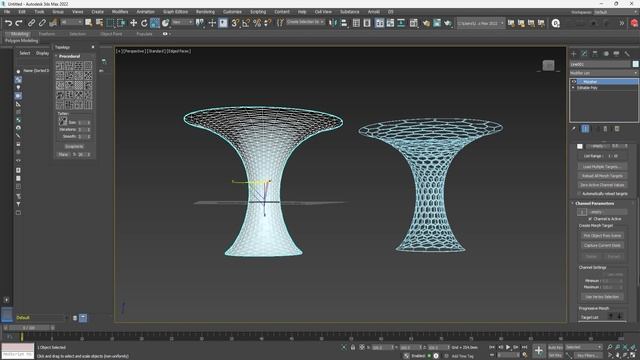The width and height of the screenshot is (640, 360).
Task: Toggle the Angle Snap icon
Action: (246, 23)
